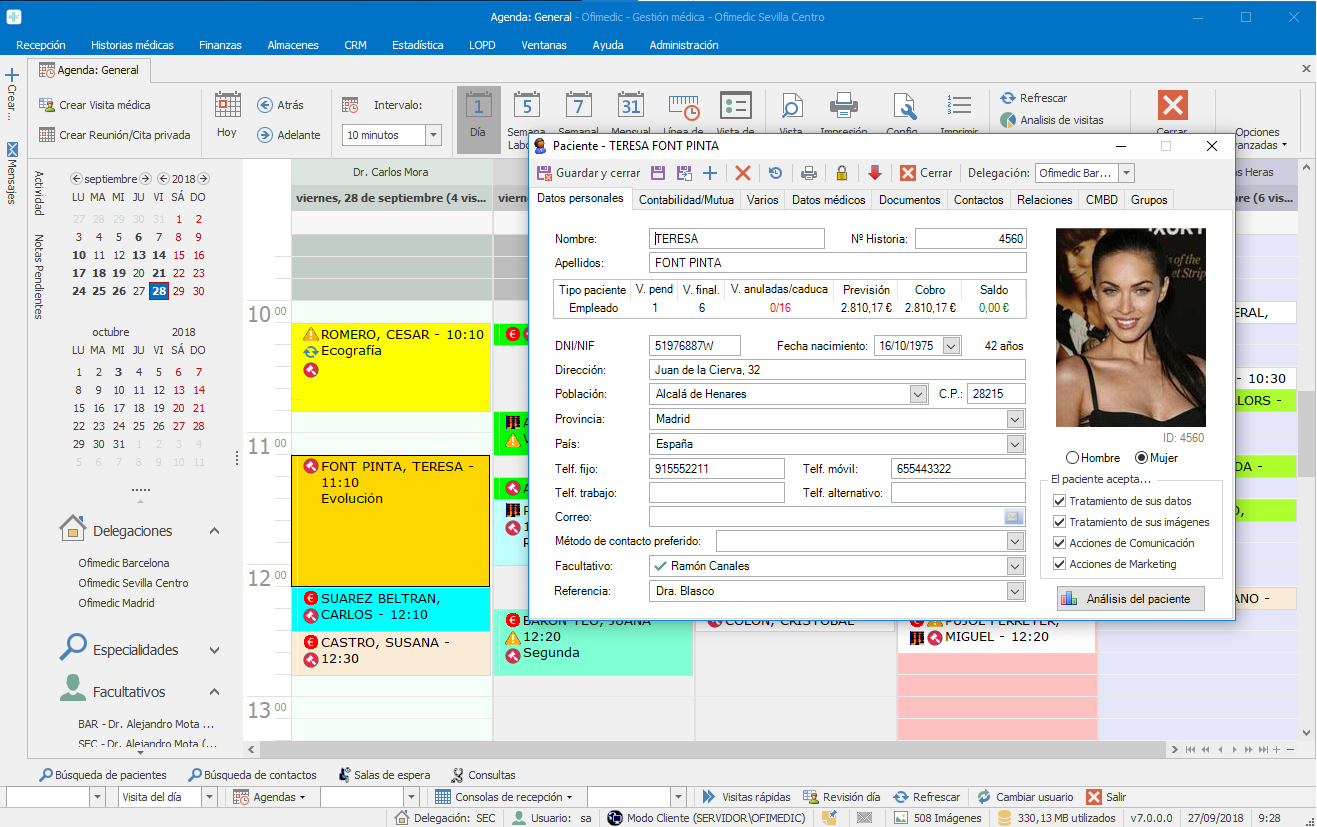This screenshot has height=827, width=1317.
Task: Click Análisis del paciente button
Action: pyautogui.click(x=1130, y=599)
